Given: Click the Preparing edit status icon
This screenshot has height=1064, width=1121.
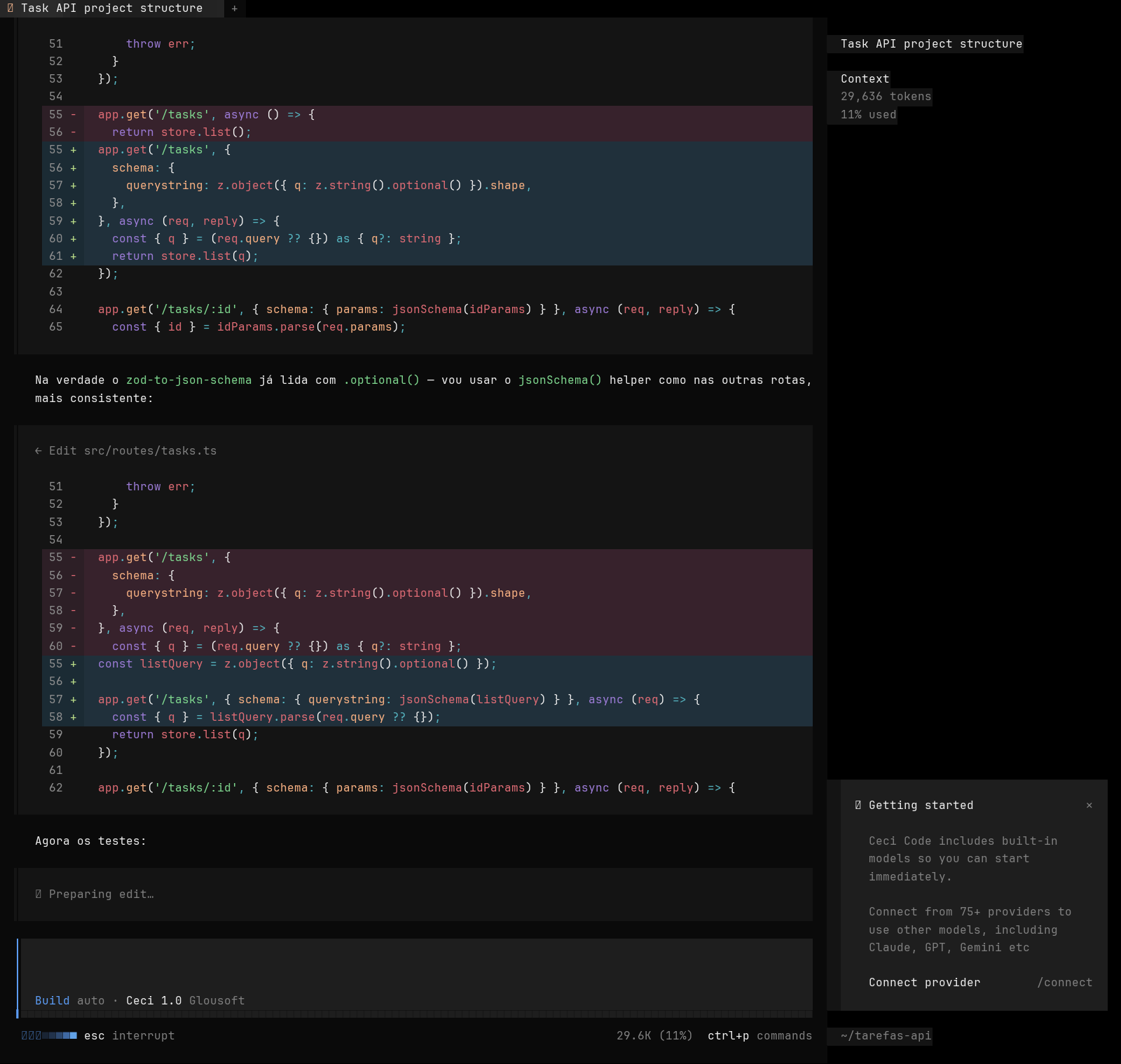Looking at the screenshot, I should tap(39, 894).
